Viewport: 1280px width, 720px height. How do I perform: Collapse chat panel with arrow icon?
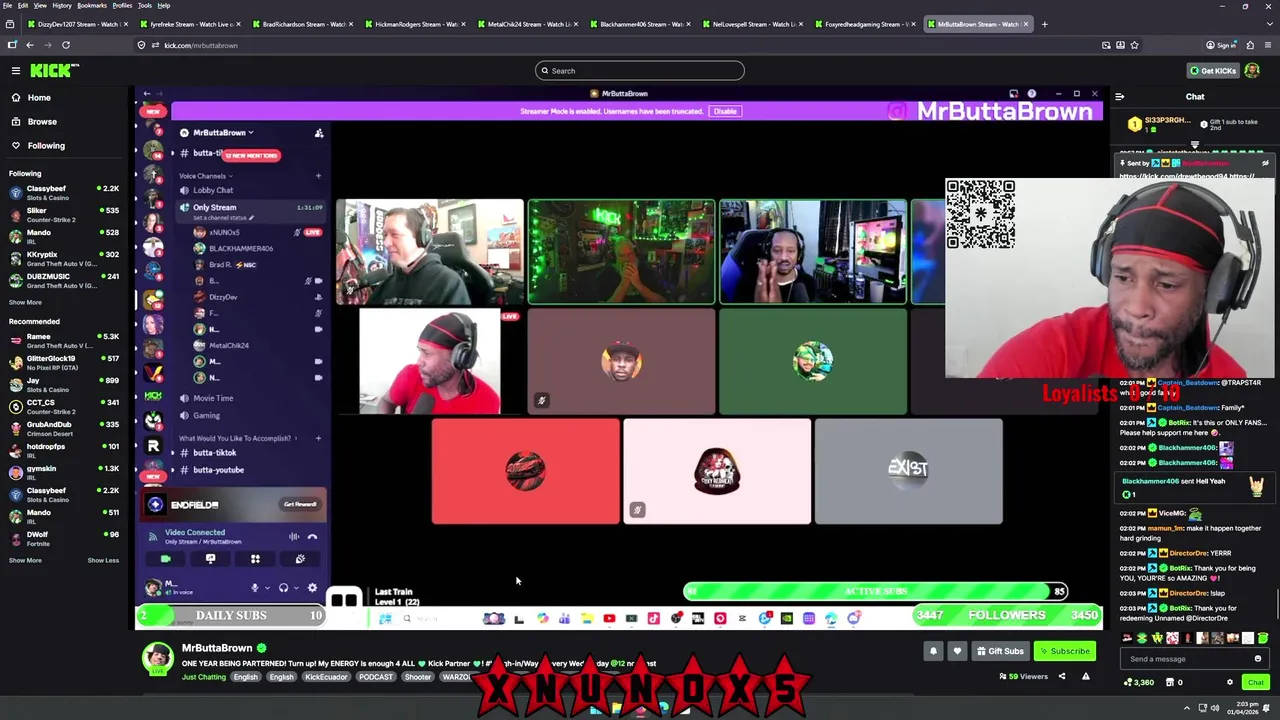[x=1120, y=97]
